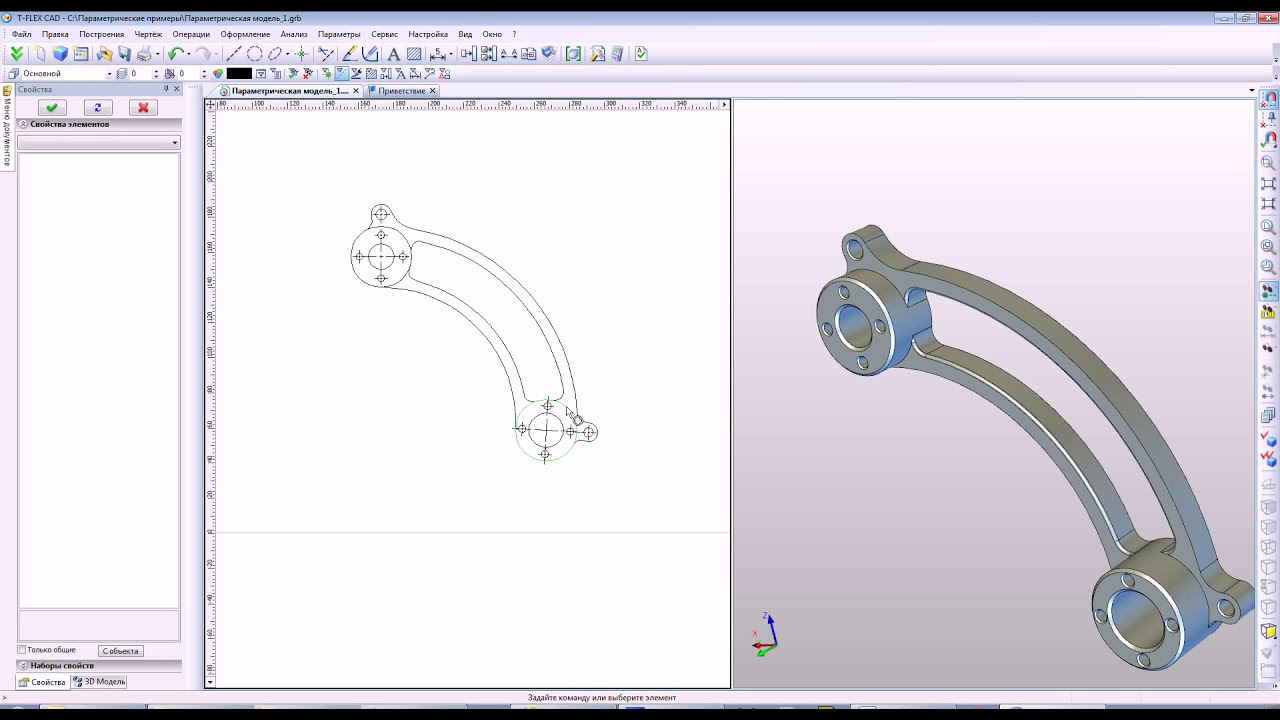
Task: Open a file with the folder icon
Action: [104, 54]
